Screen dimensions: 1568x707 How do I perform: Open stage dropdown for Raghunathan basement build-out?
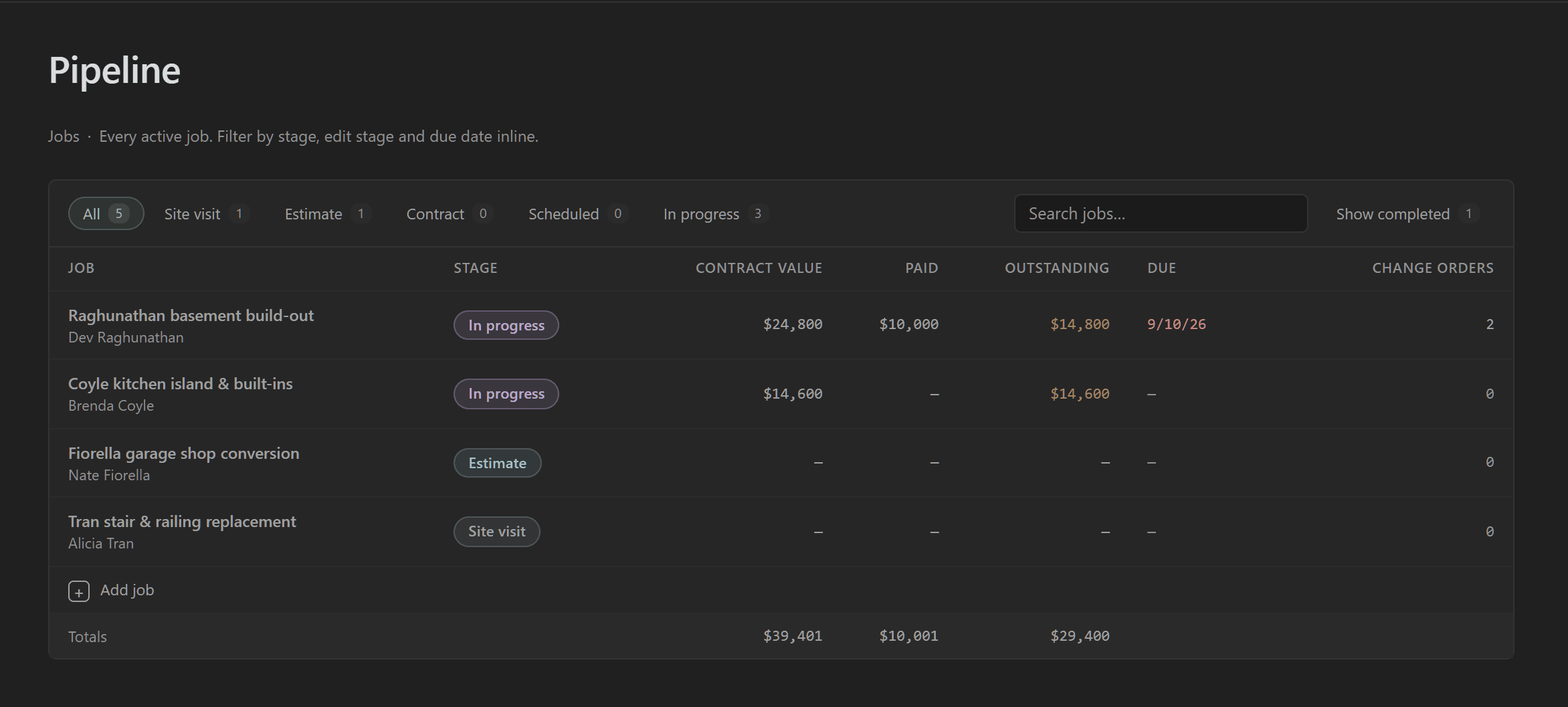(506, 325)
